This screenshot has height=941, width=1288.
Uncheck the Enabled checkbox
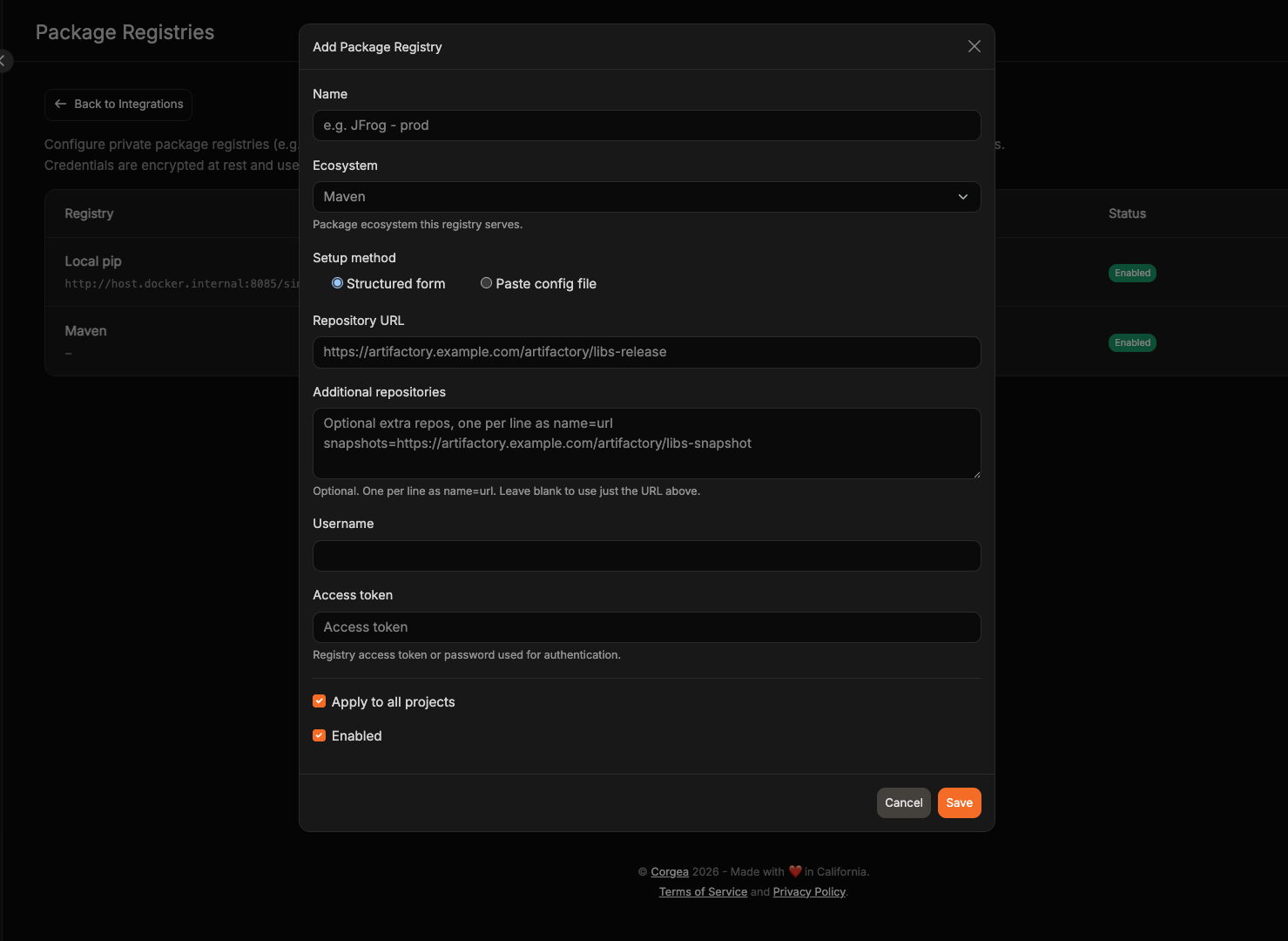click(x=320, y=735)
